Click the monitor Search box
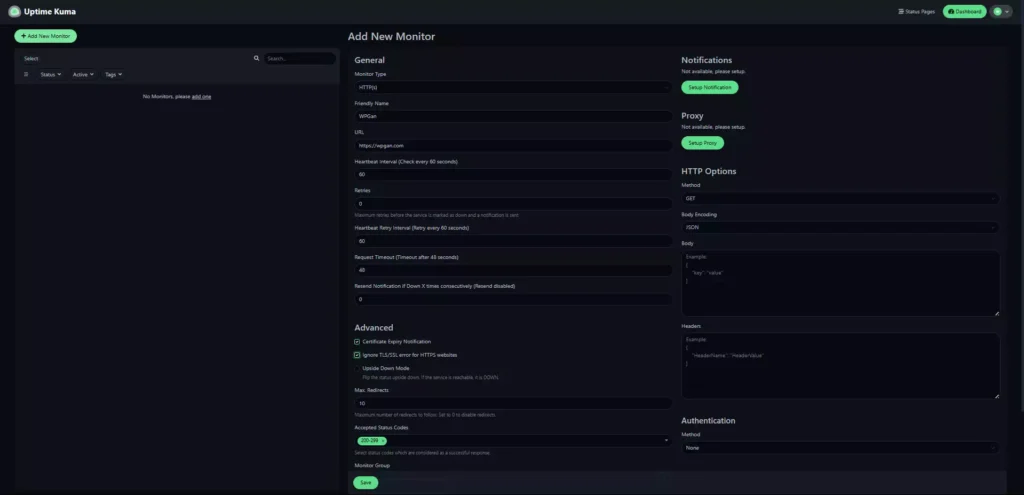This screenshot has width=1024, height=495. (x=300, y=58)
